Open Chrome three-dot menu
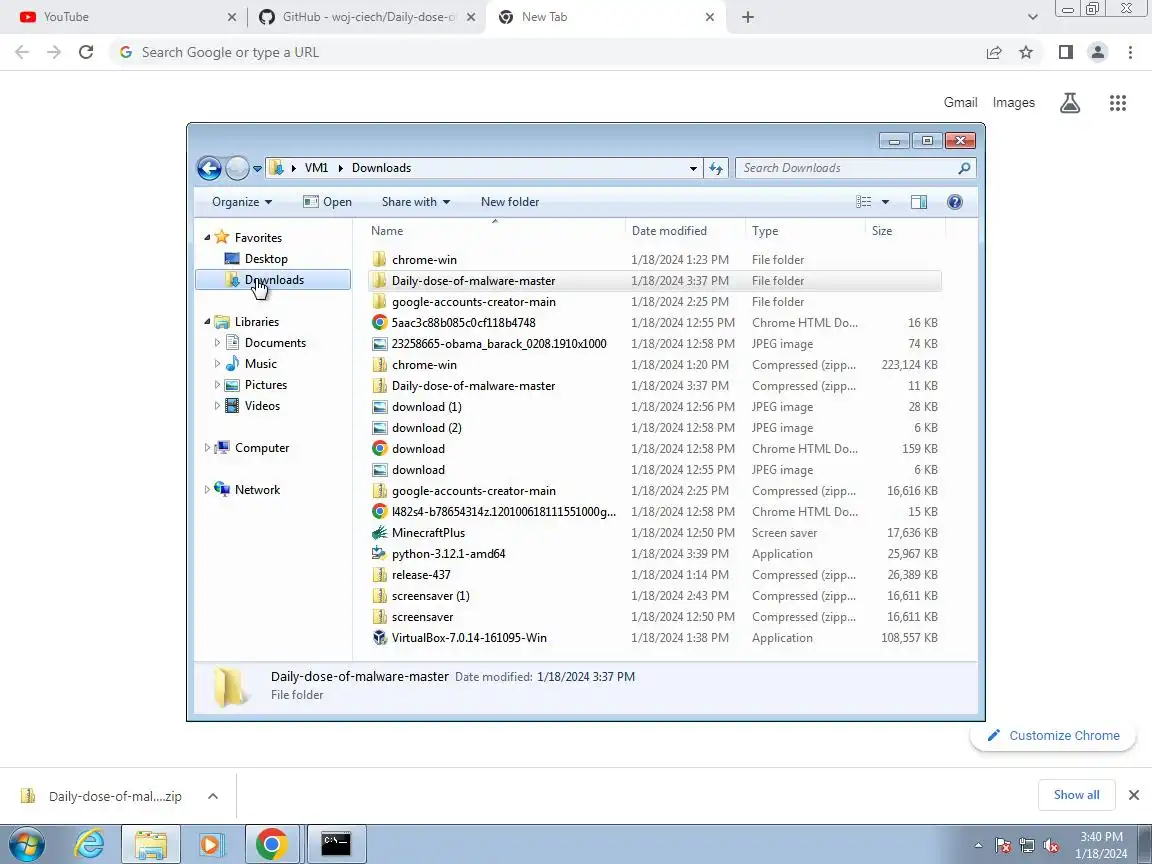The height and width of the screenshot is (864, 1152). click(x=1130, y=52)
